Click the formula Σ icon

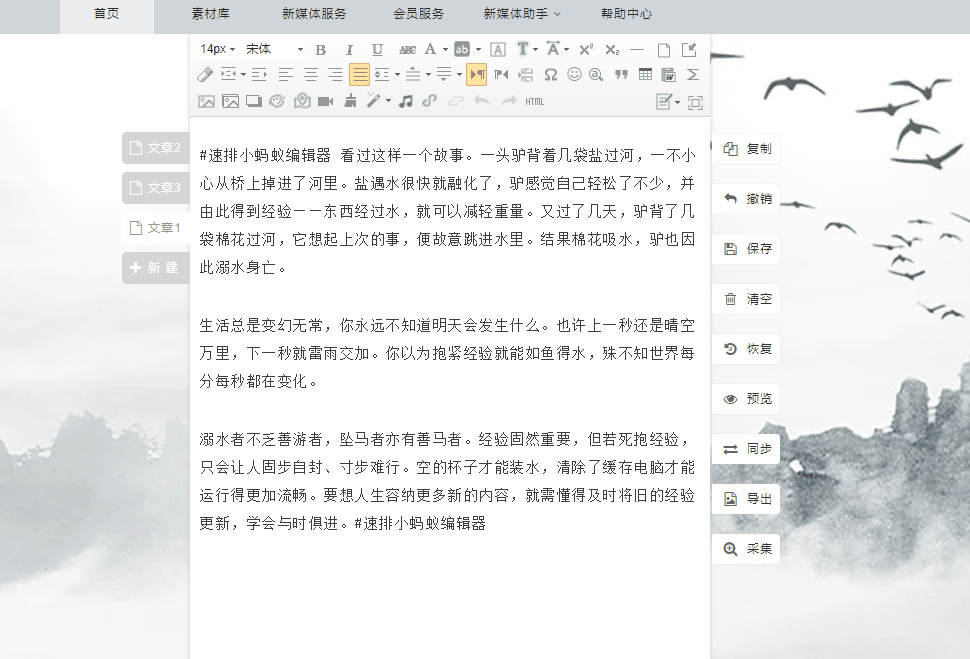[x=692, y=74]
